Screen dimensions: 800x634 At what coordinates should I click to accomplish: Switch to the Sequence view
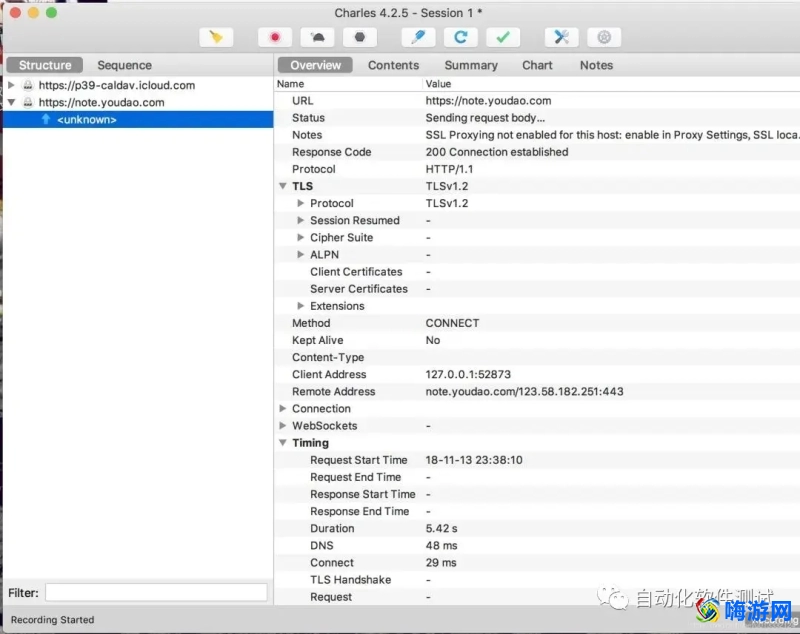coord(124,65)
